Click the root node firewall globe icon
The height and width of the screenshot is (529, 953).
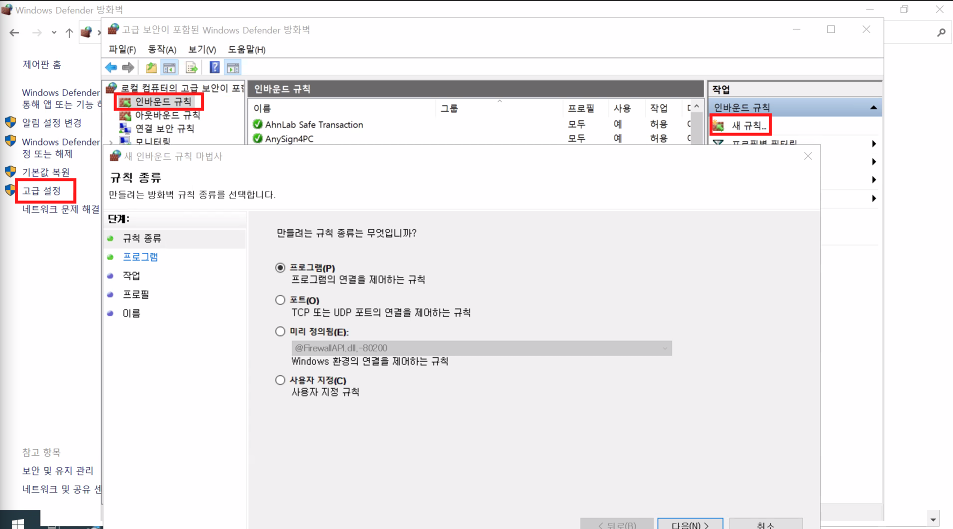(x=112, y=88)
